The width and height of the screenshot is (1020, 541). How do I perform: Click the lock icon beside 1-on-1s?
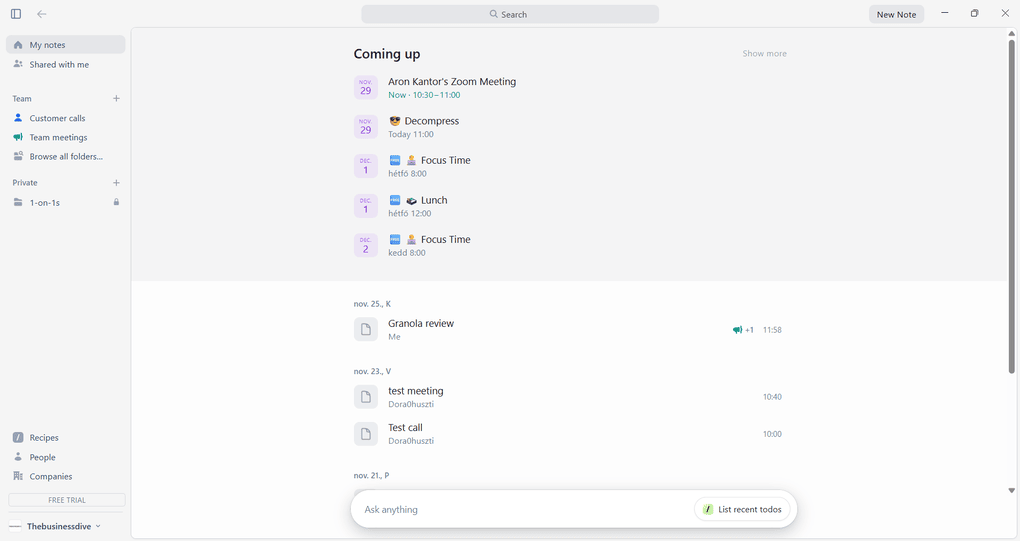tap(116, 202)
